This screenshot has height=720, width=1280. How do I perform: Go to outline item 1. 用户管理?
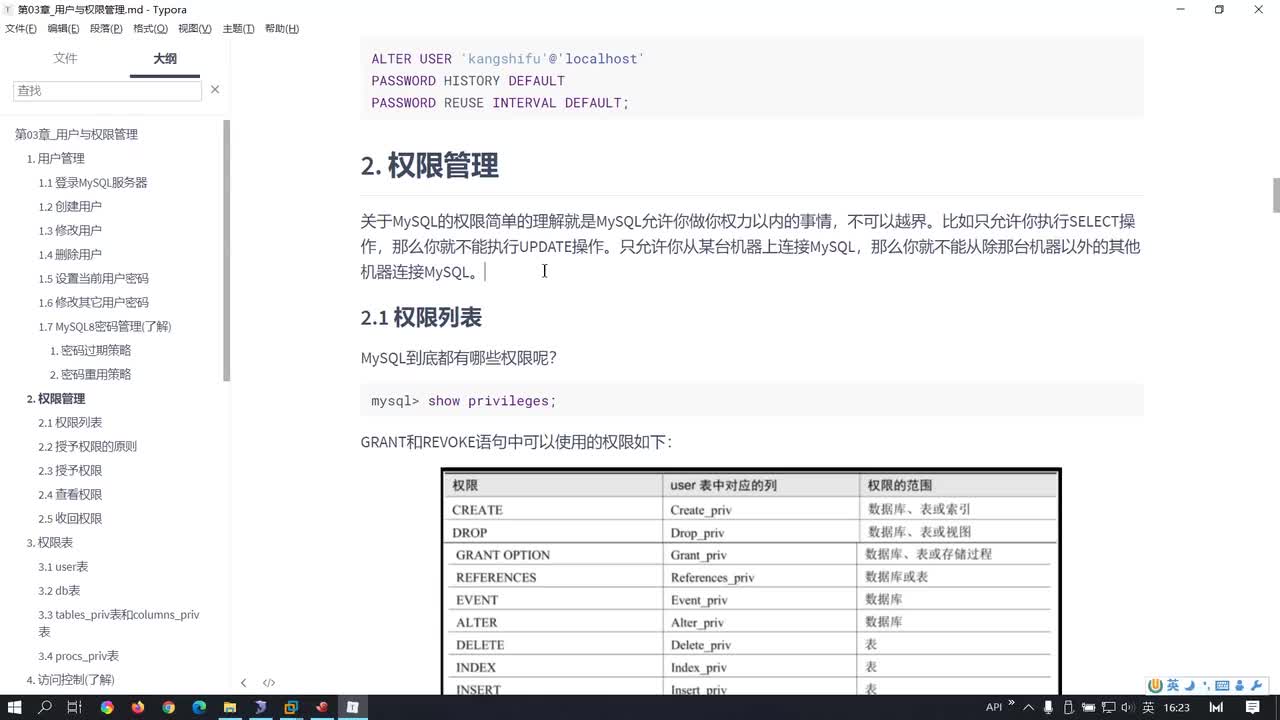point(55,158)
